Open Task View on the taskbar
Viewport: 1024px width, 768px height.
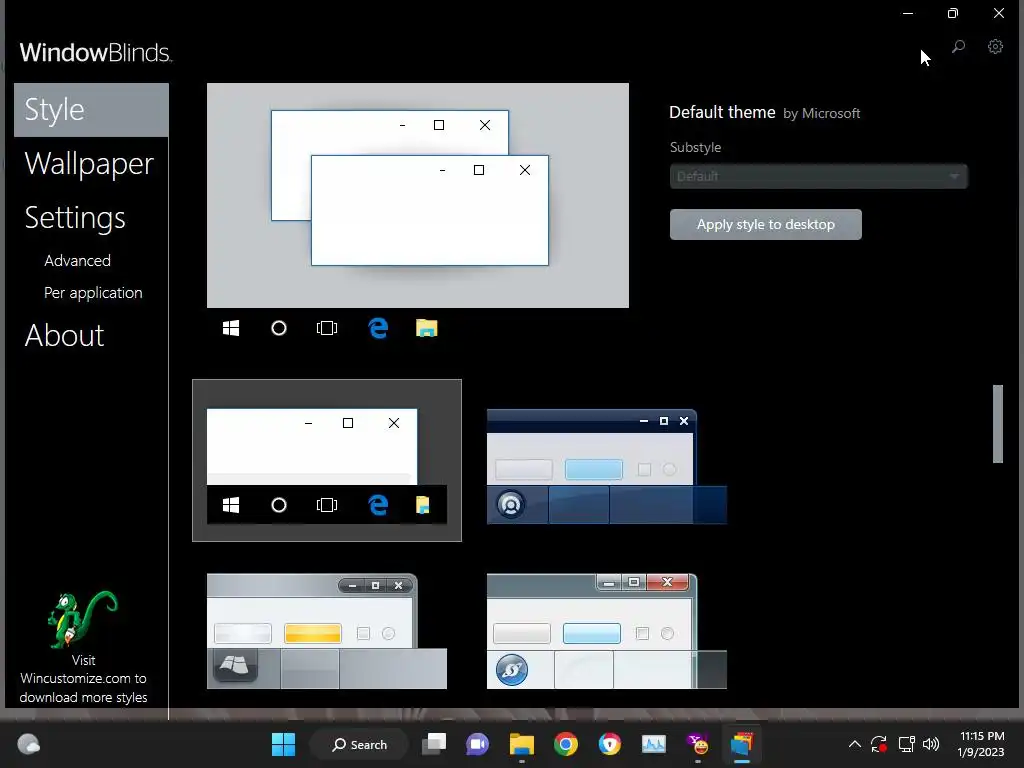[434, 744]
